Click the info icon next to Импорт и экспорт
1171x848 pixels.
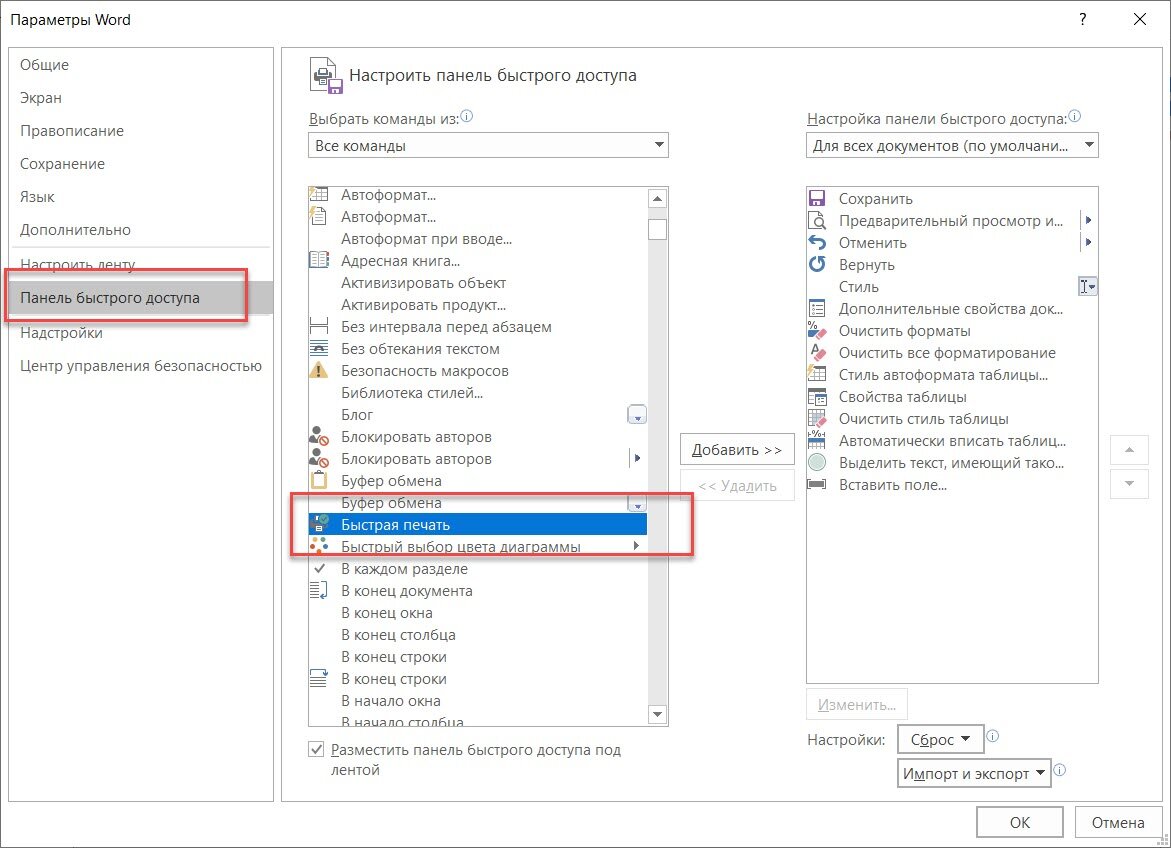coord(1059,770)
